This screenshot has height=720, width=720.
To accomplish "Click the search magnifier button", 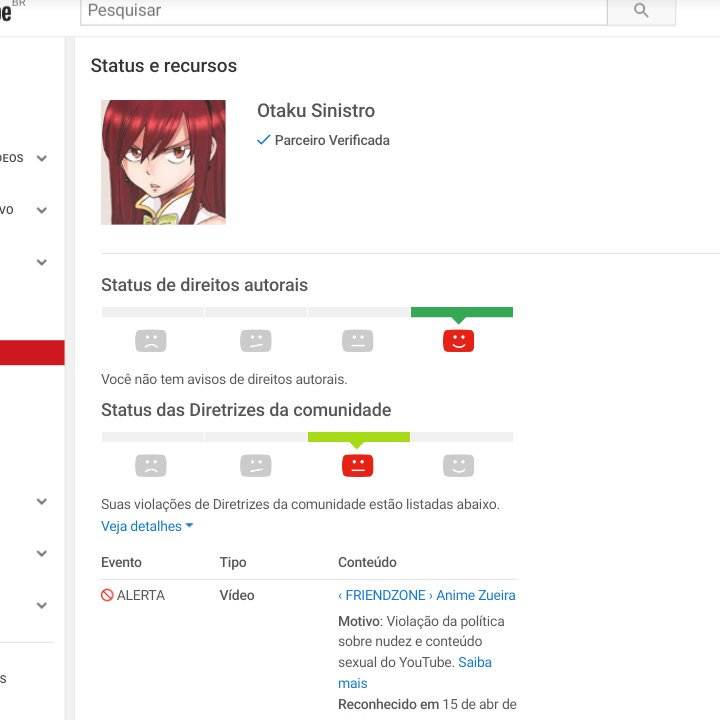I will (x=641, y=11).
